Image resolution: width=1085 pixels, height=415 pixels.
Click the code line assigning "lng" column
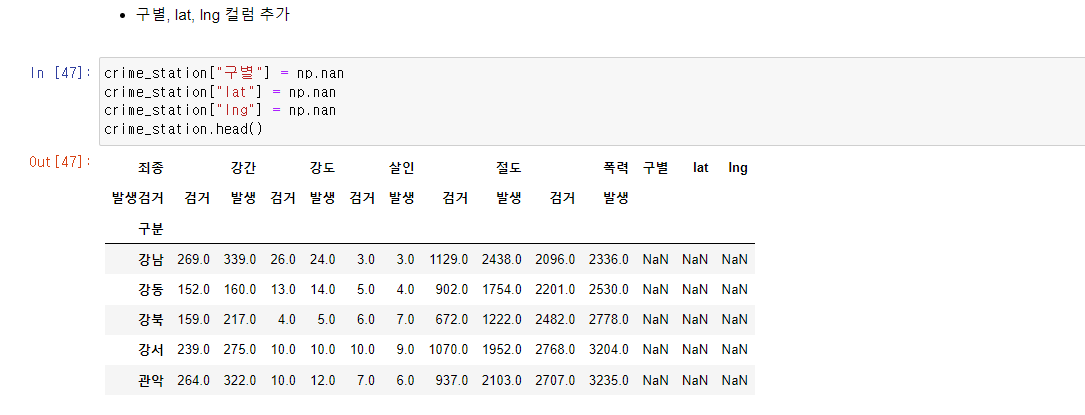[x=220, y=110]
